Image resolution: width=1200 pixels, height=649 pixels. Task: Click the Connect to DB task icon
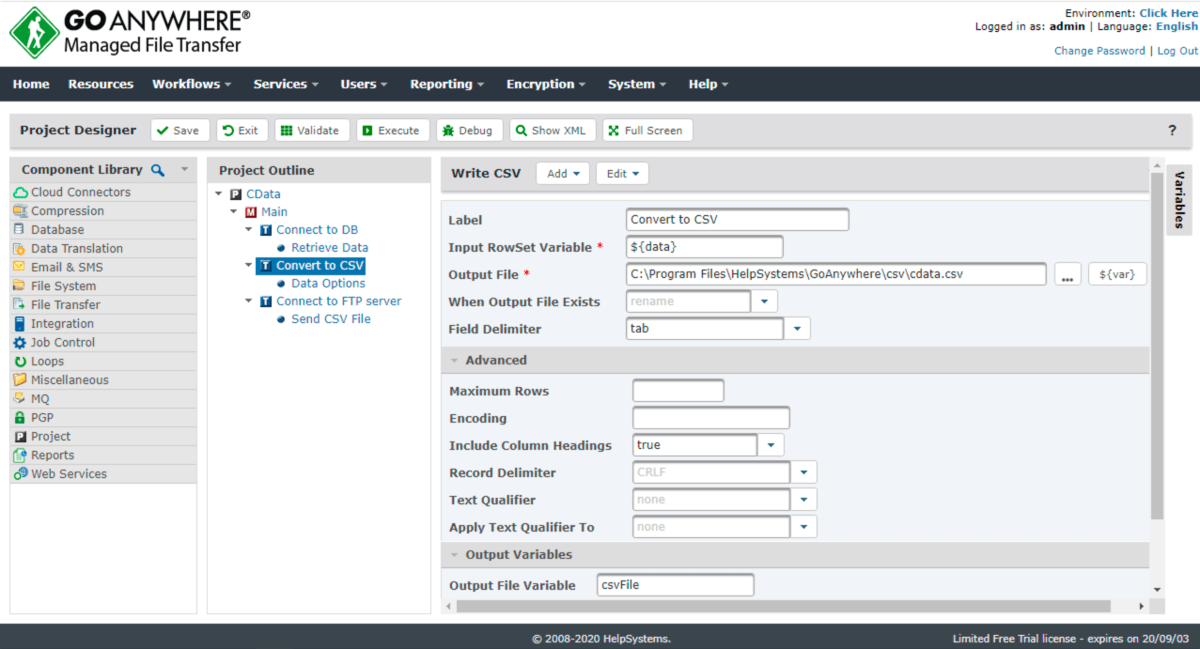[x=266, y=230]
